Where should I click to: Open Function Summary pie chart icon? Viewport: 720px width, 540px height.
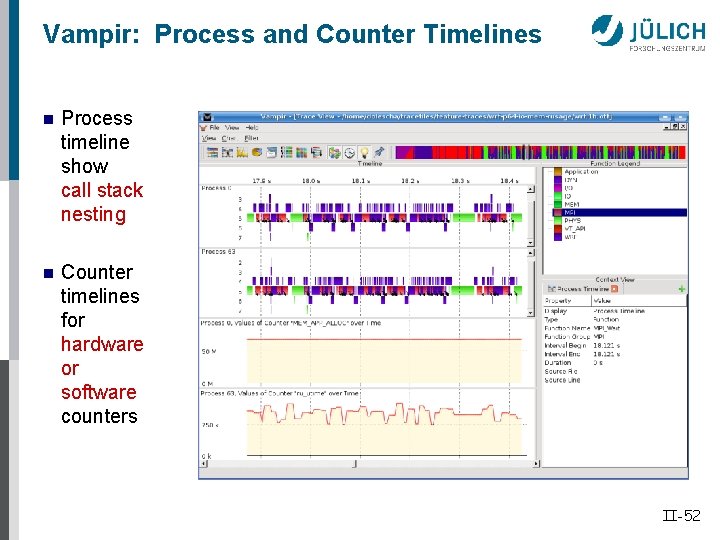257,152
